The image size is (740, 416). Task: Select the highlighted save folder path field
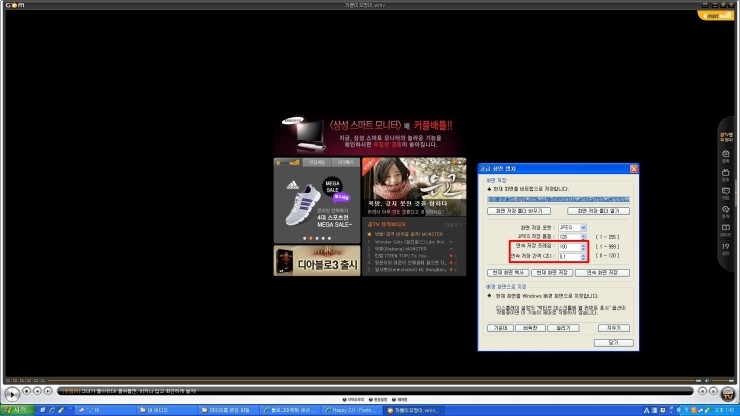coord(558,200)
